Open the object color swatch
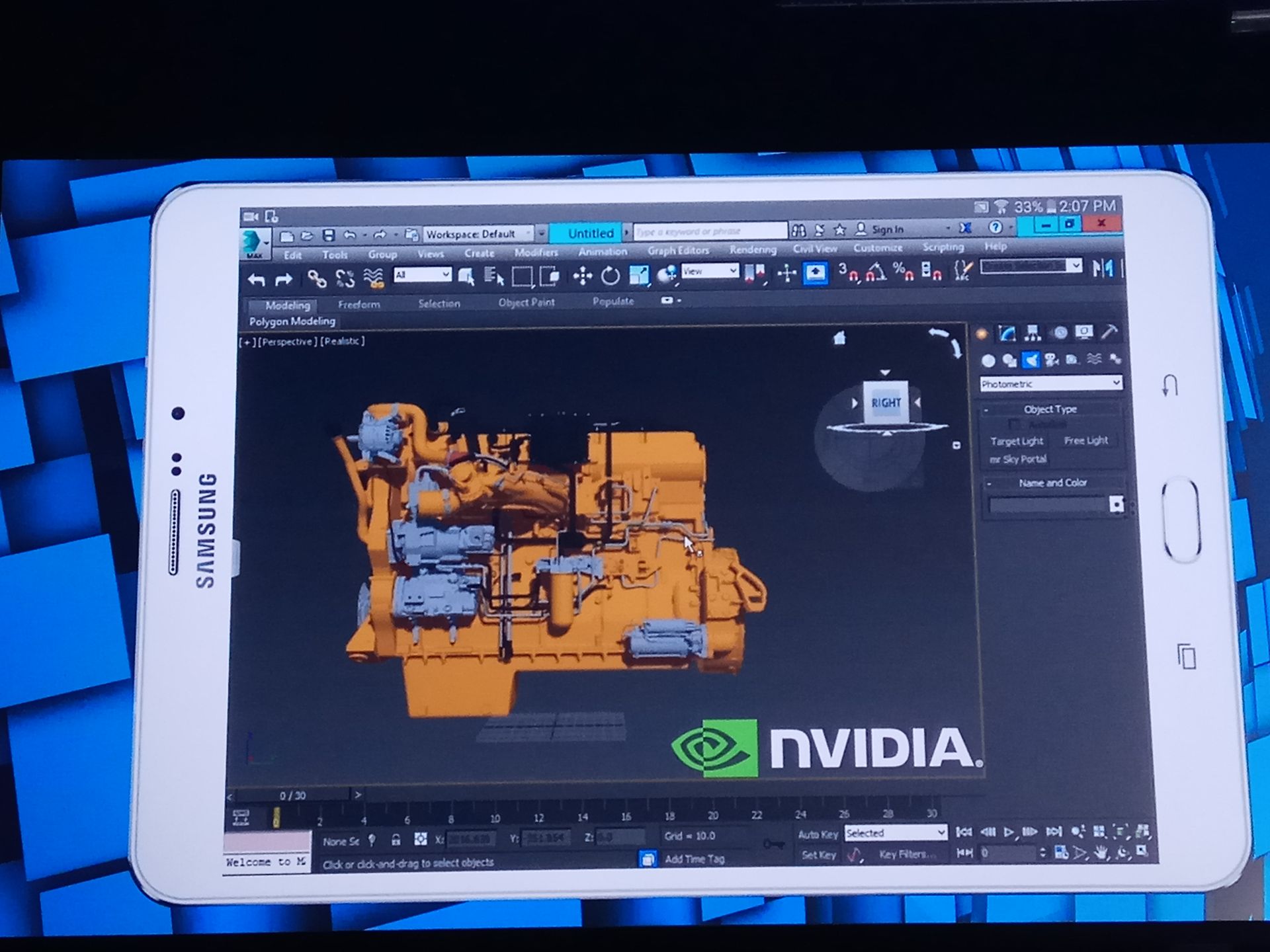 click(x=1117, y=504)
